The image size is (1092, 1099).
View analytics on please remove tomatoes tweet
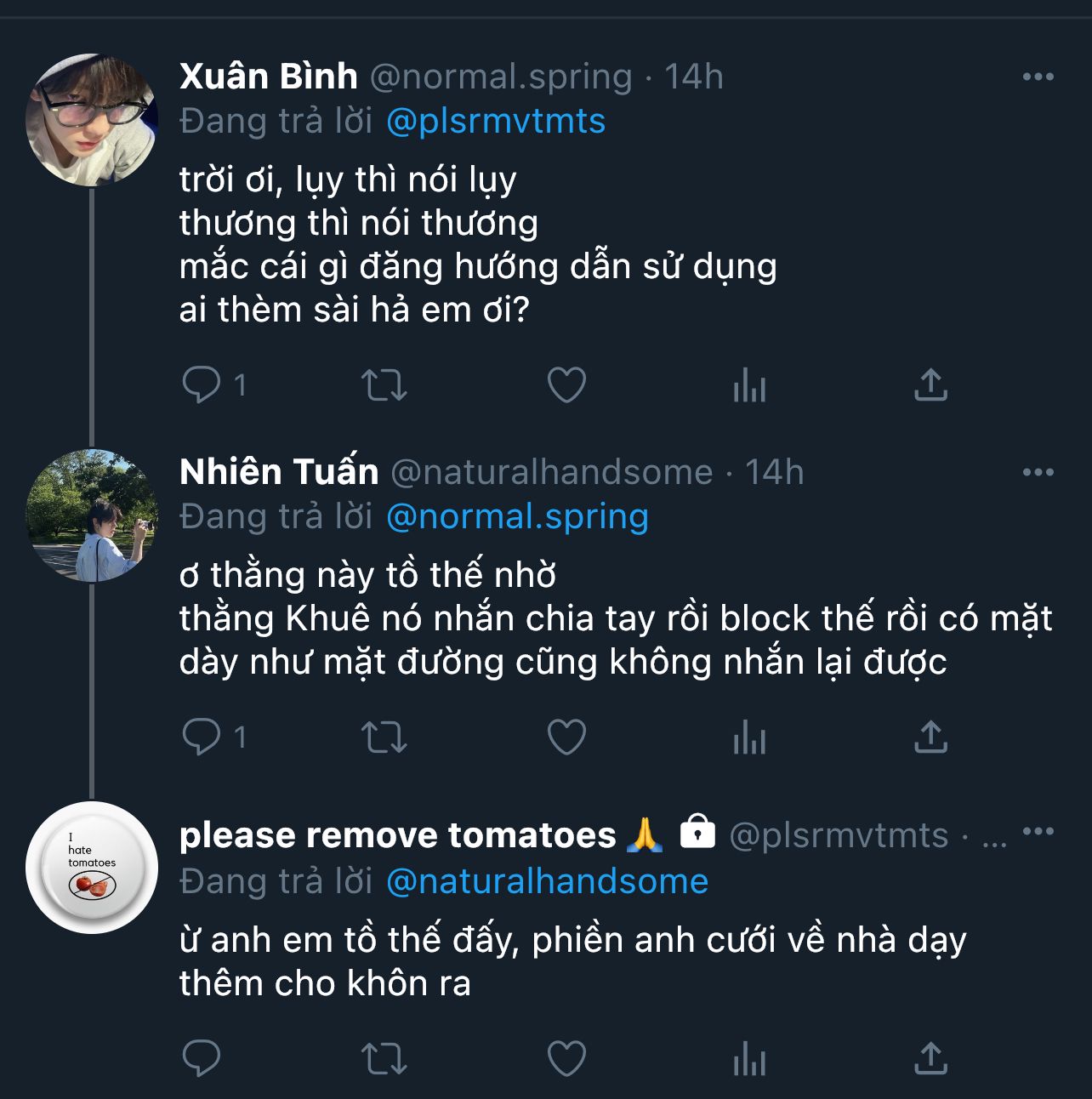[749, 1059]
